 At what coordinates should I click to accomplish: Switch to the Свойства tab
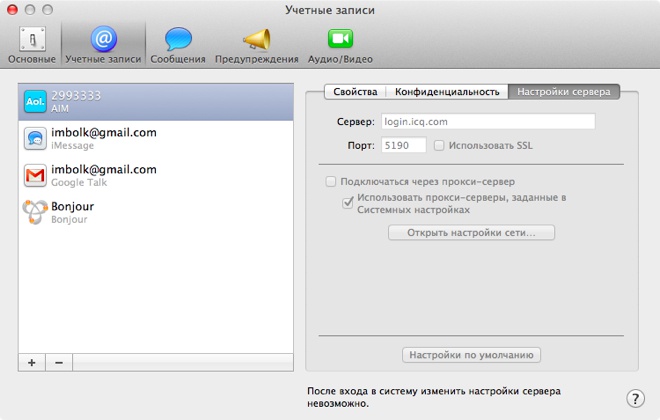355,92
